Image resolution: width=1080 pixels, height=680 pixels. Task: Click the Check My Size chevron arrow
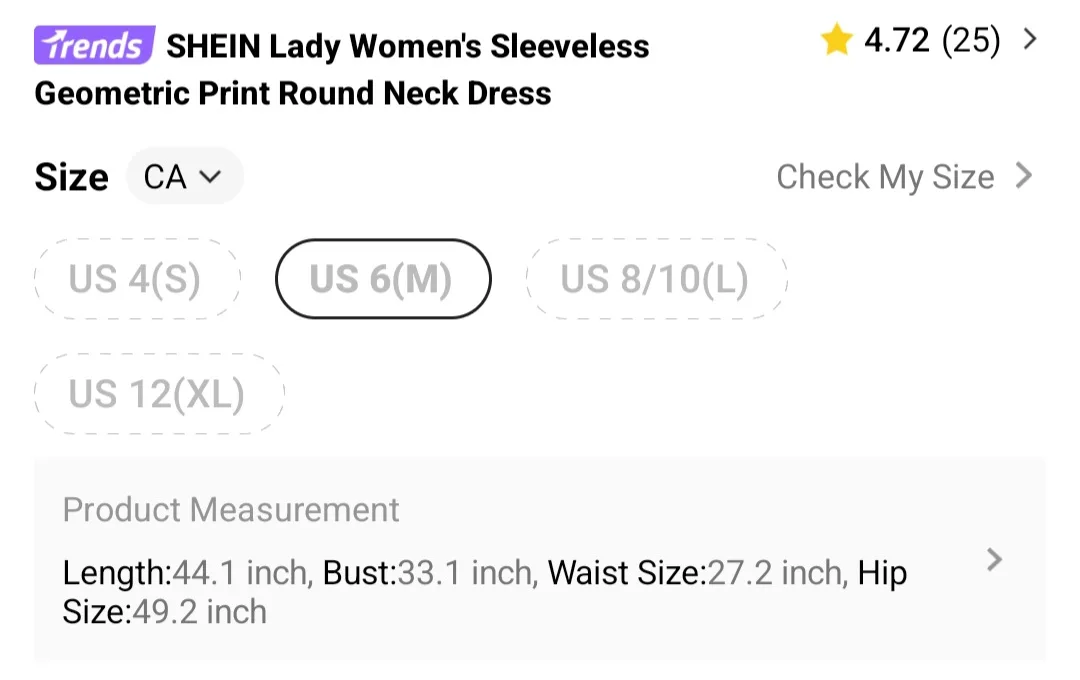1024,176
